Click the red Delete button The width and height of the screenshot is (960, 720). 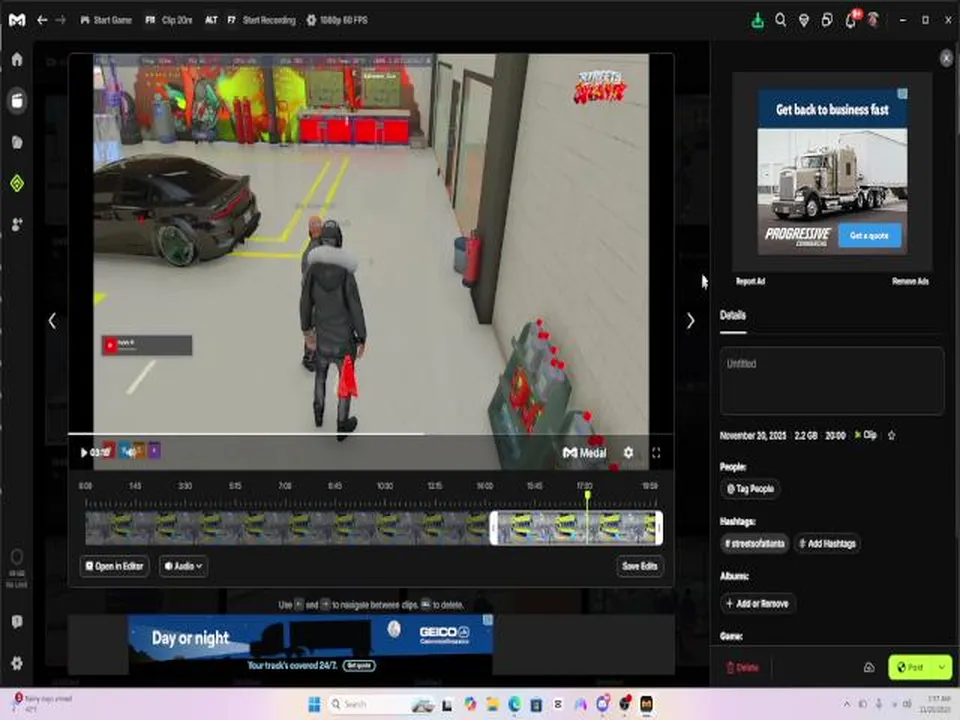pos(743,667)
